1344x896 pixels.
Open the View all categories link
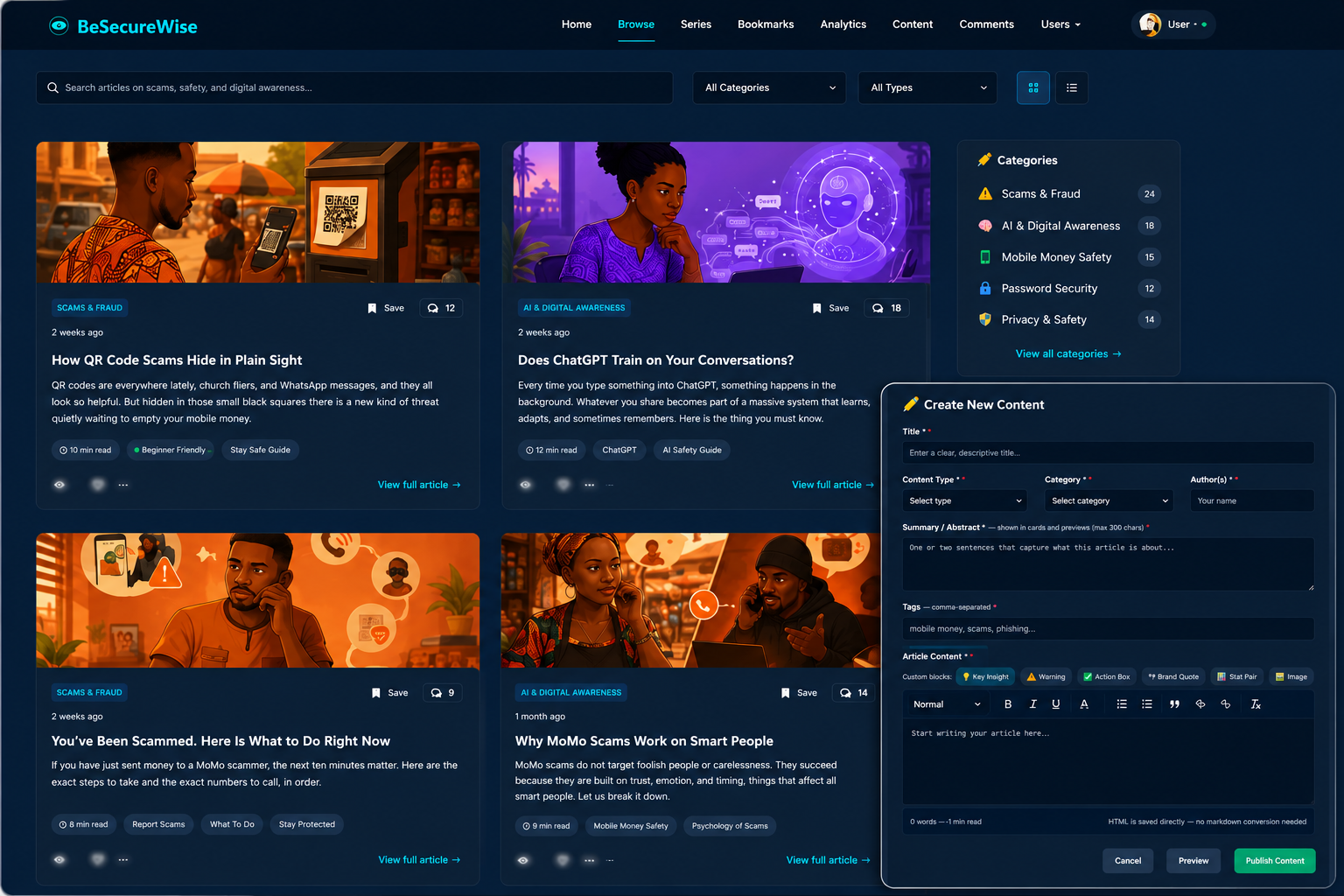[1068, 353]
